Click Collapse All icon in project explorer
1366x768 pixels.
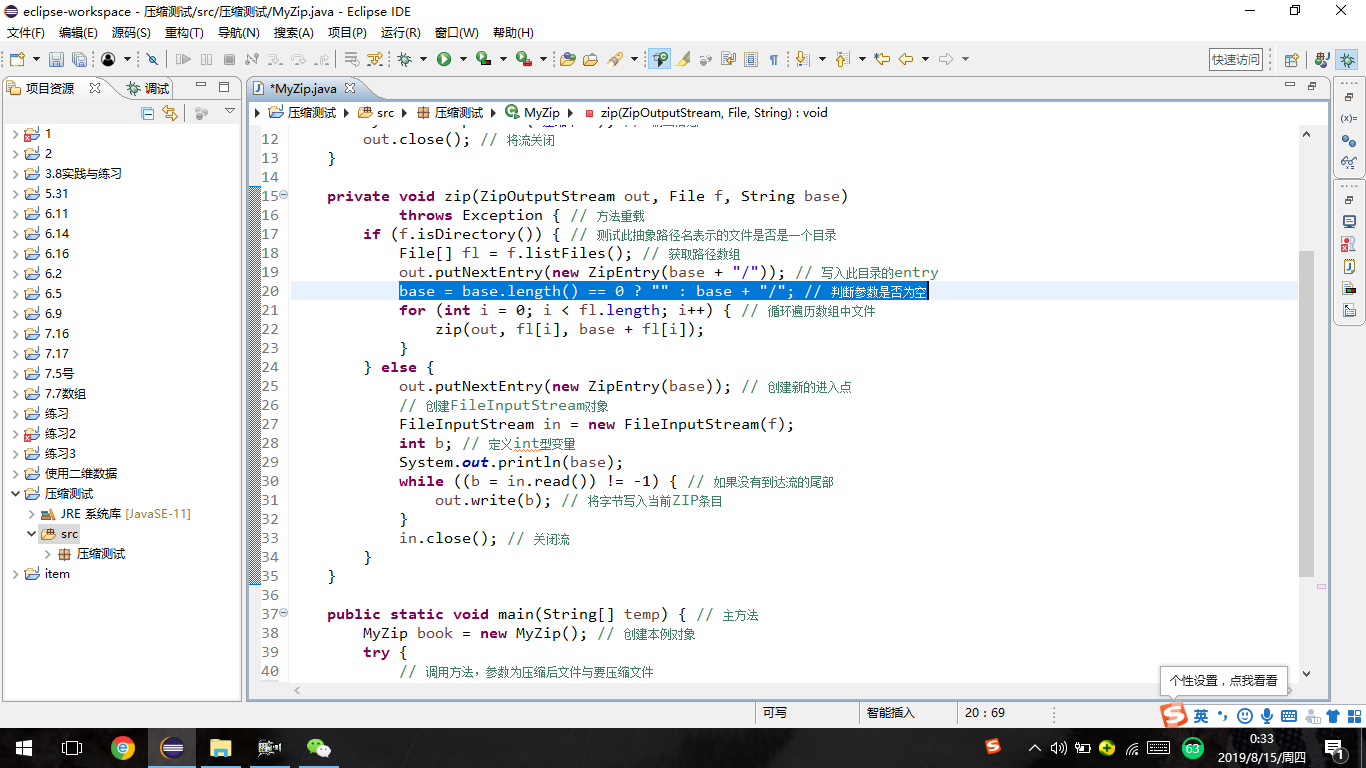(148, 113)
